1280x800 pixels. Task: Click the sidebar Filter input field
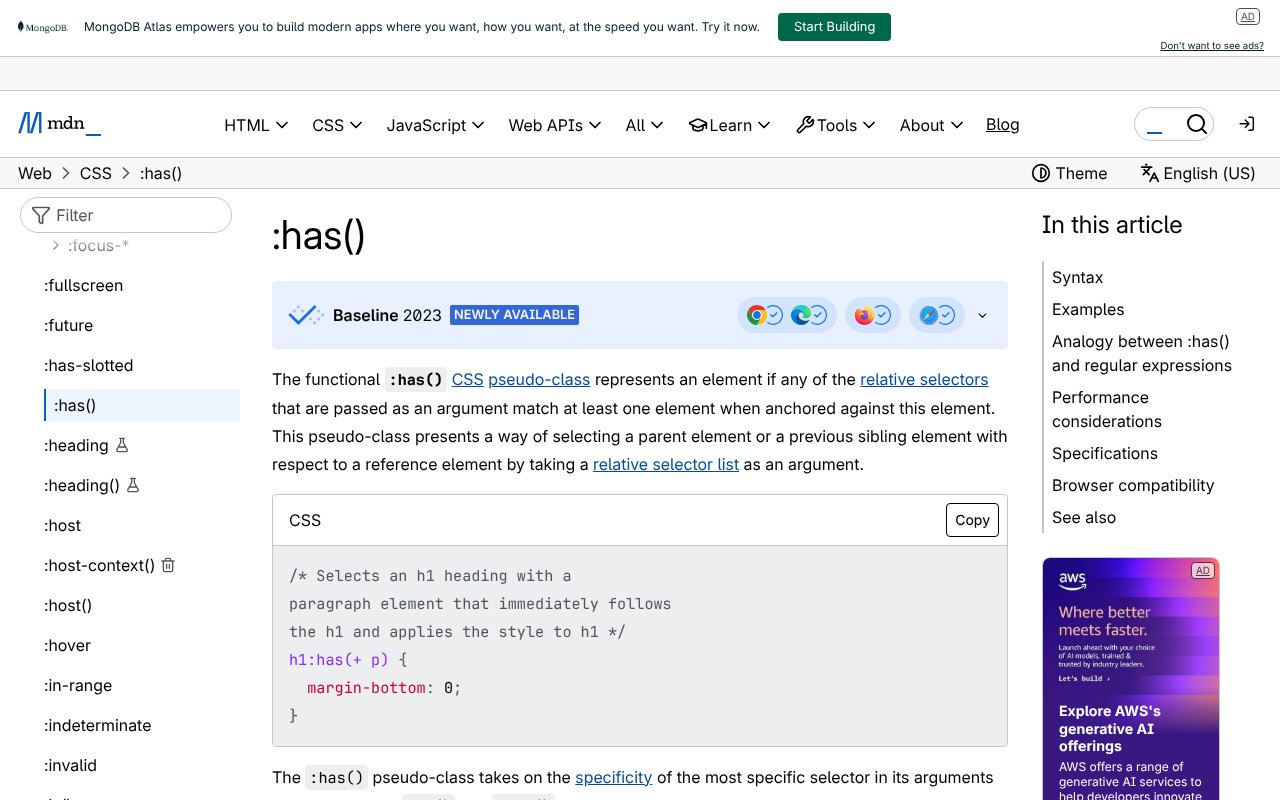[136, 215]
